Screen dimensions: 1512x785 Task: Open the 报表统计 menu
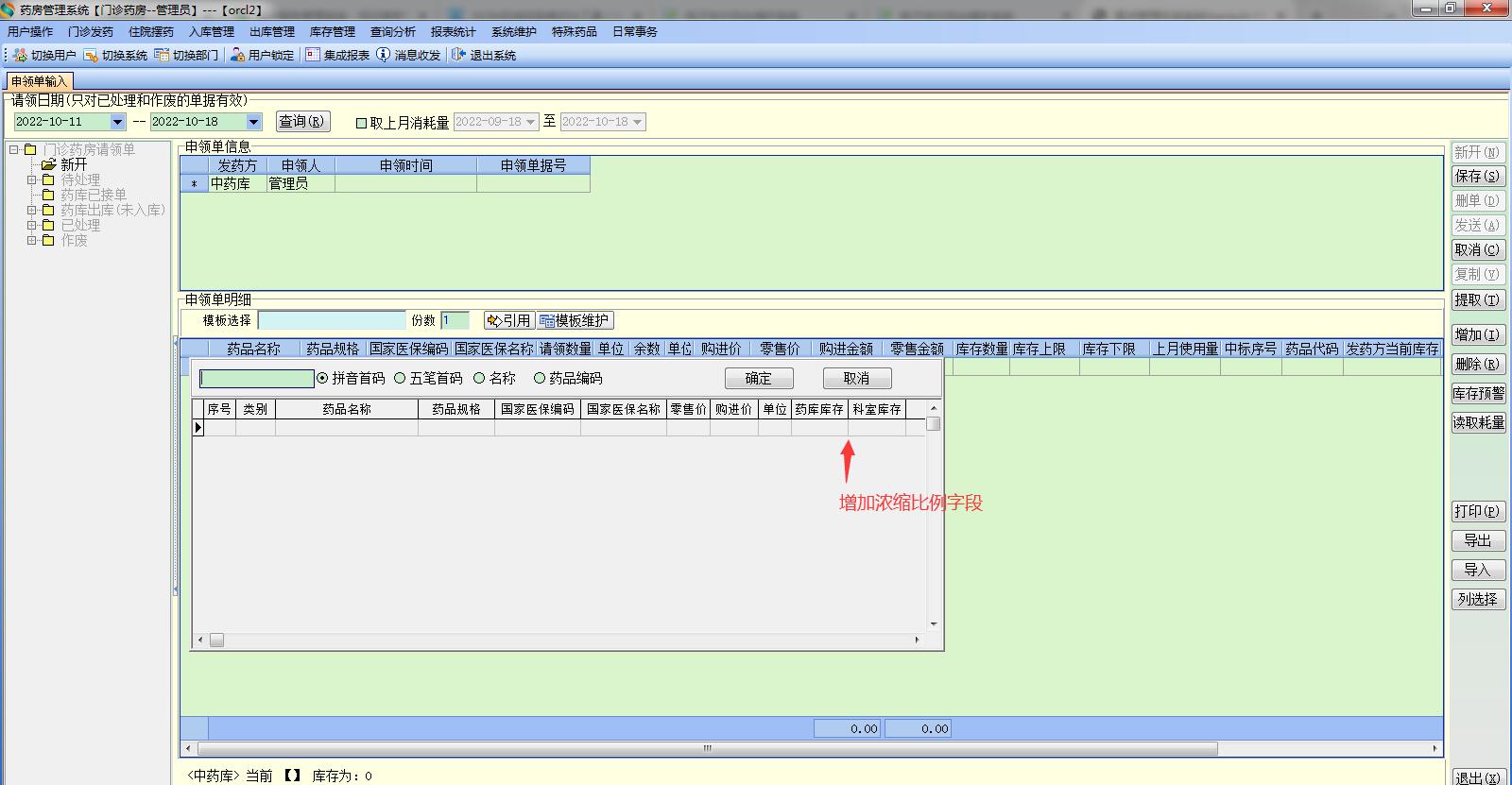[454, 31]
